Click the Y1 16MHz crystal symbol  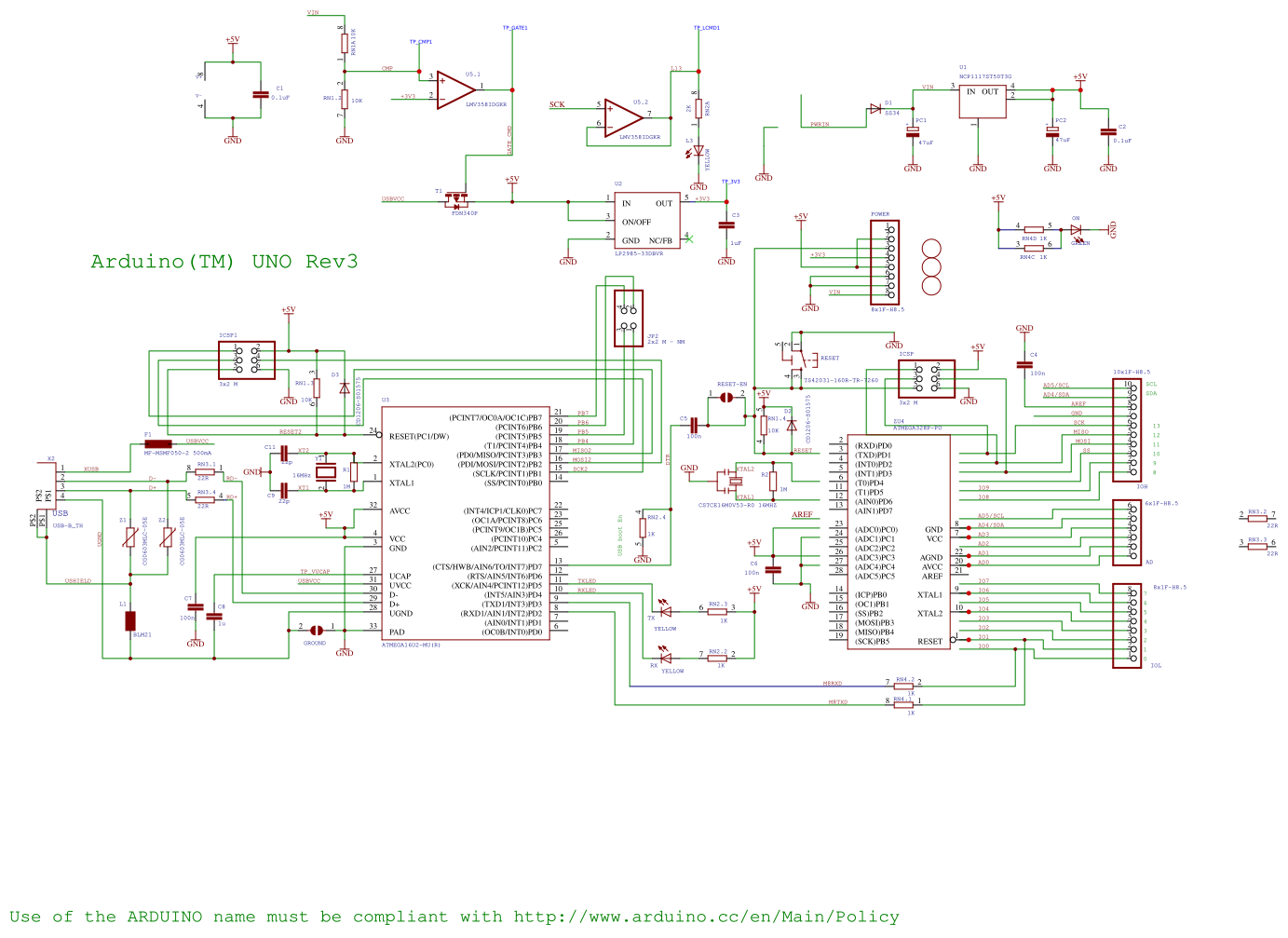point(325,472)
